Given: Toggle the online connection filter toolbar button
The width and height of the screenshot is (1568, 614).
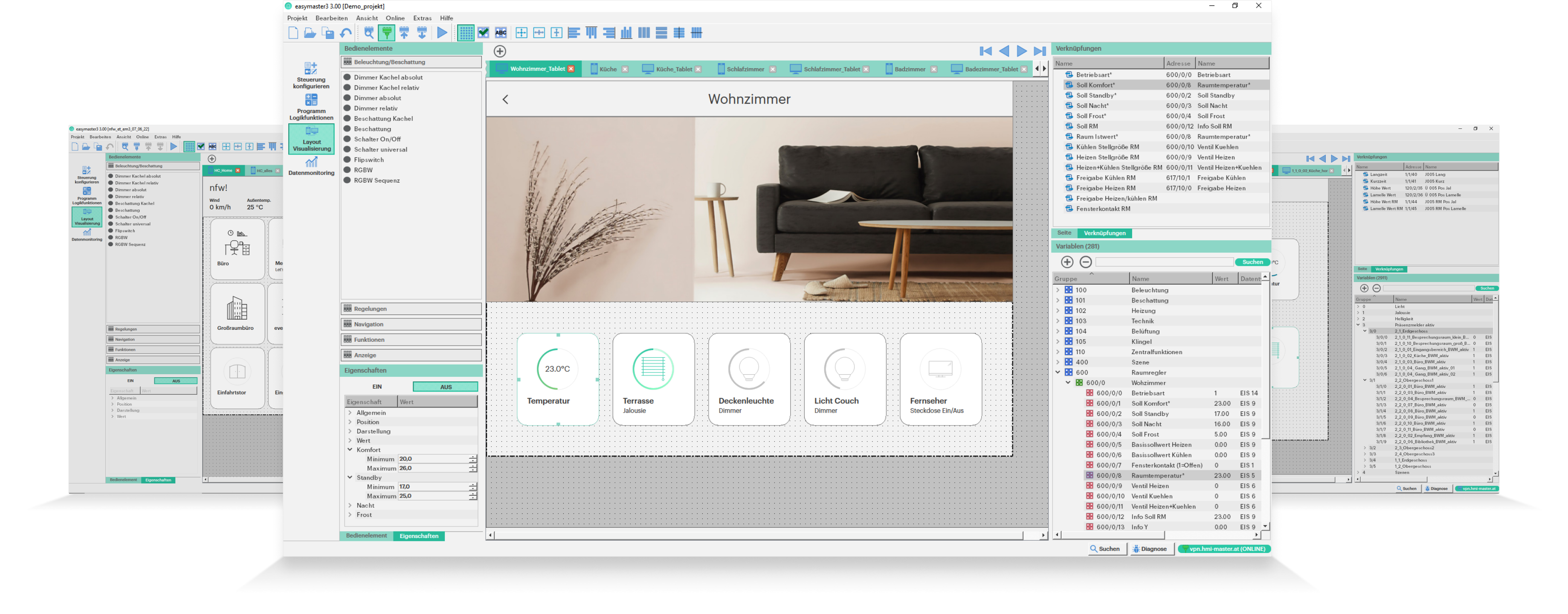Looking at the screenshot, I should click(x=386, y=33).
